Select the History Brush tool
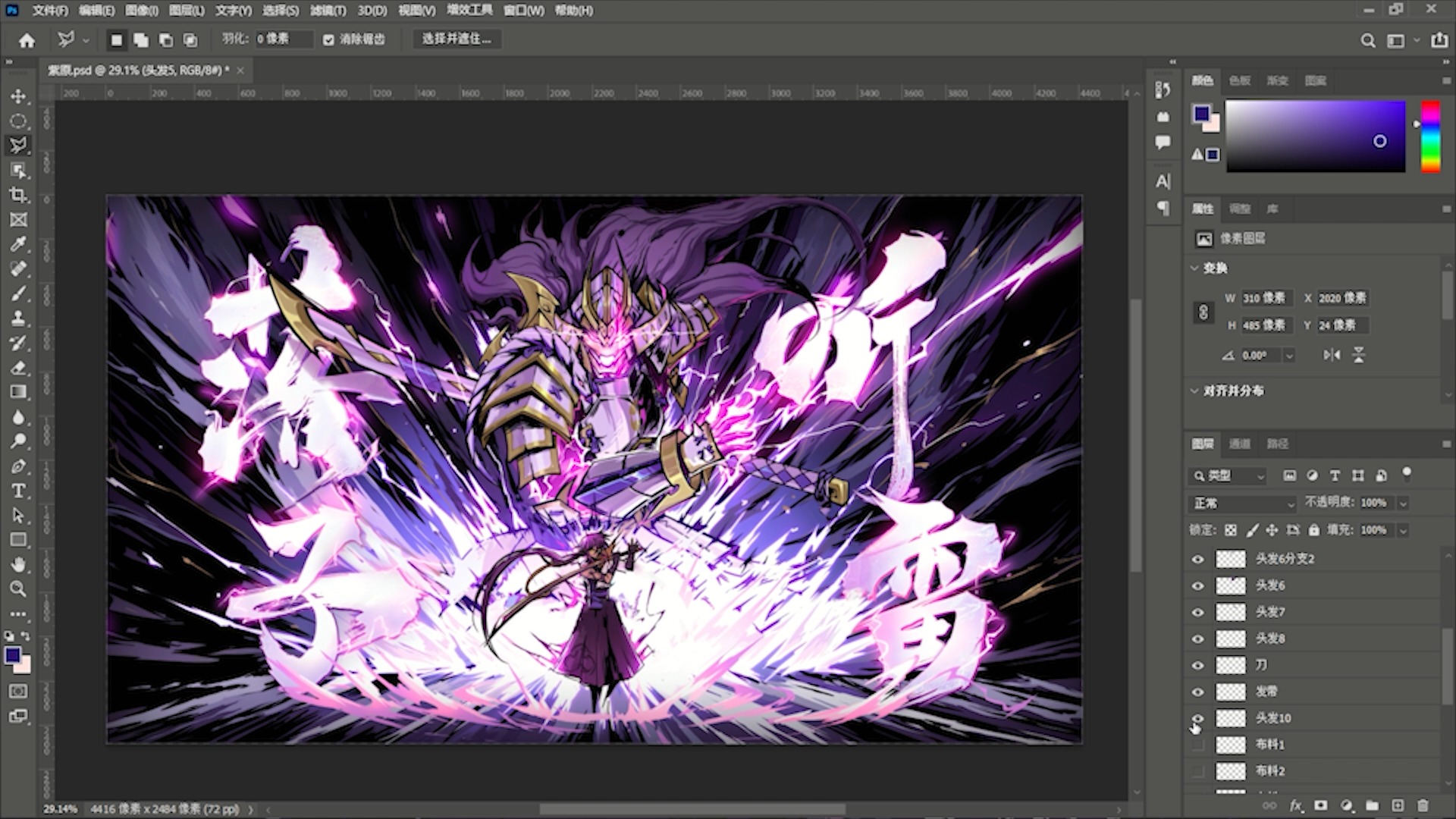The image size is (1456, 819). pos(18,343)
